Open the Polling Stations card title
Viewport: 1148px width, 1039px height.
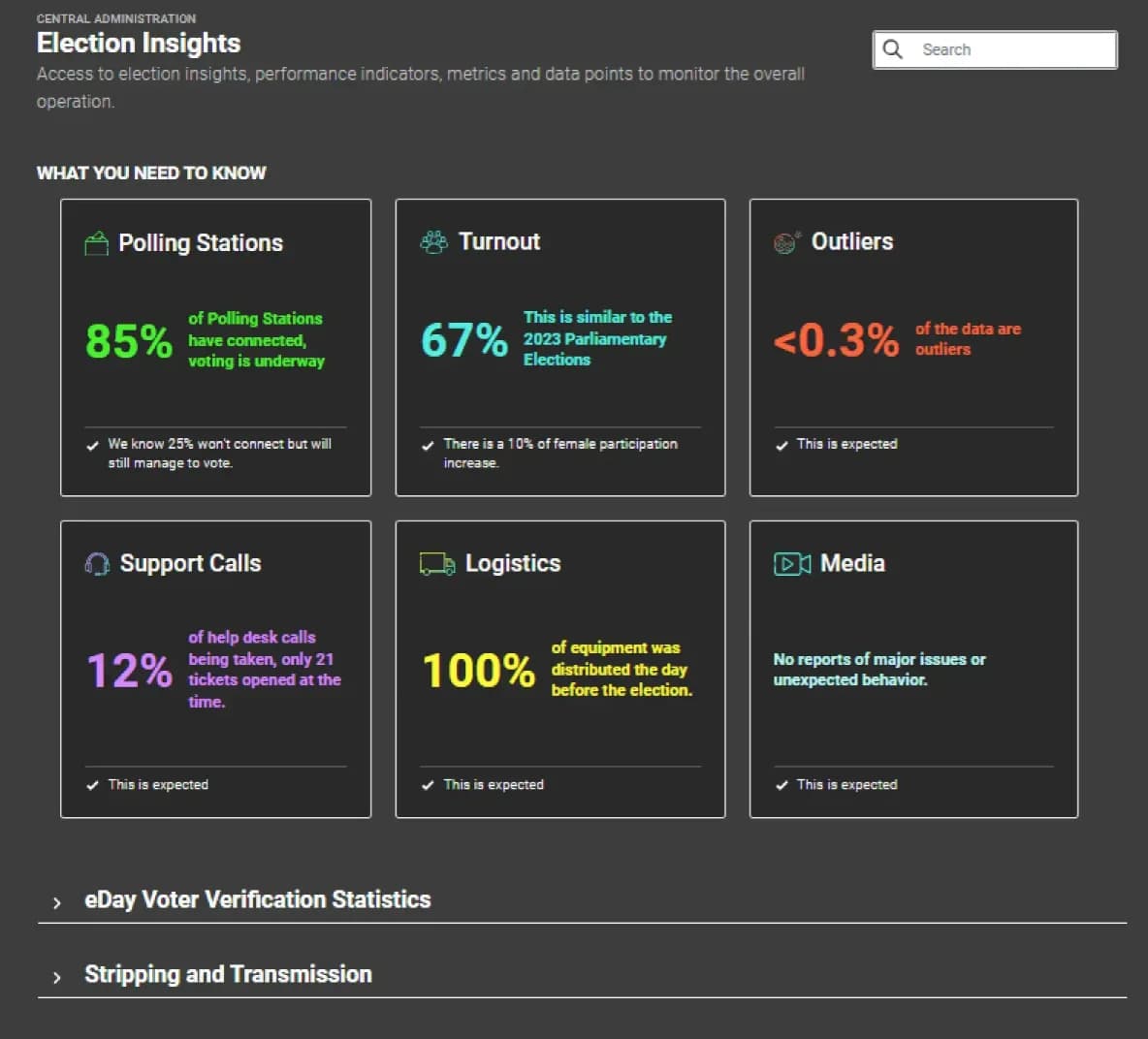(x=201, y=243)
